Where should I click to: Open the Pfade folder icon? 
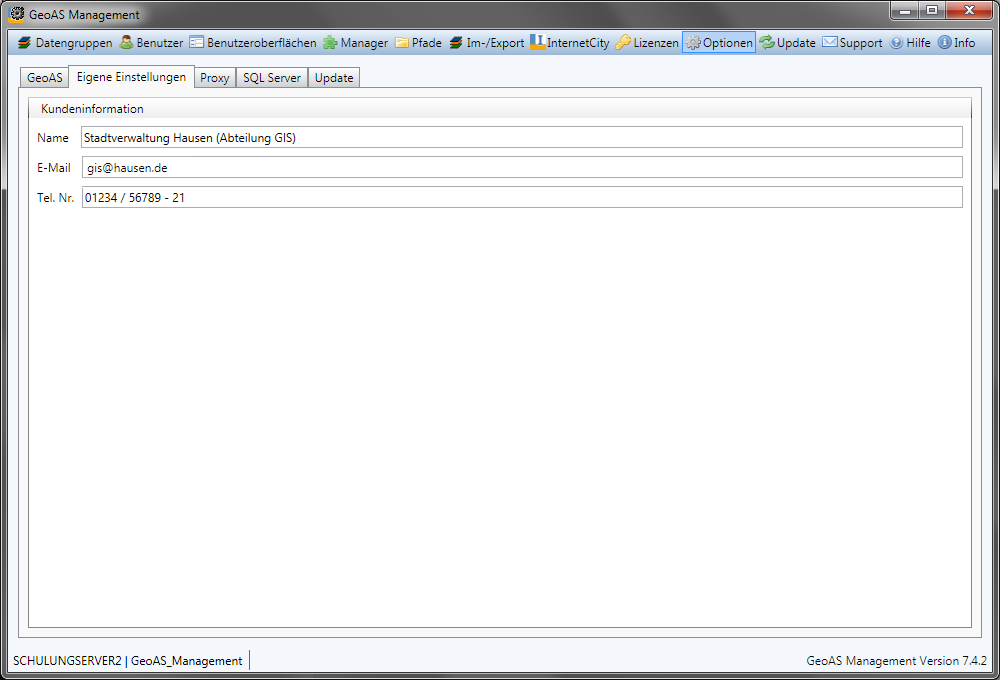(402, 43)
